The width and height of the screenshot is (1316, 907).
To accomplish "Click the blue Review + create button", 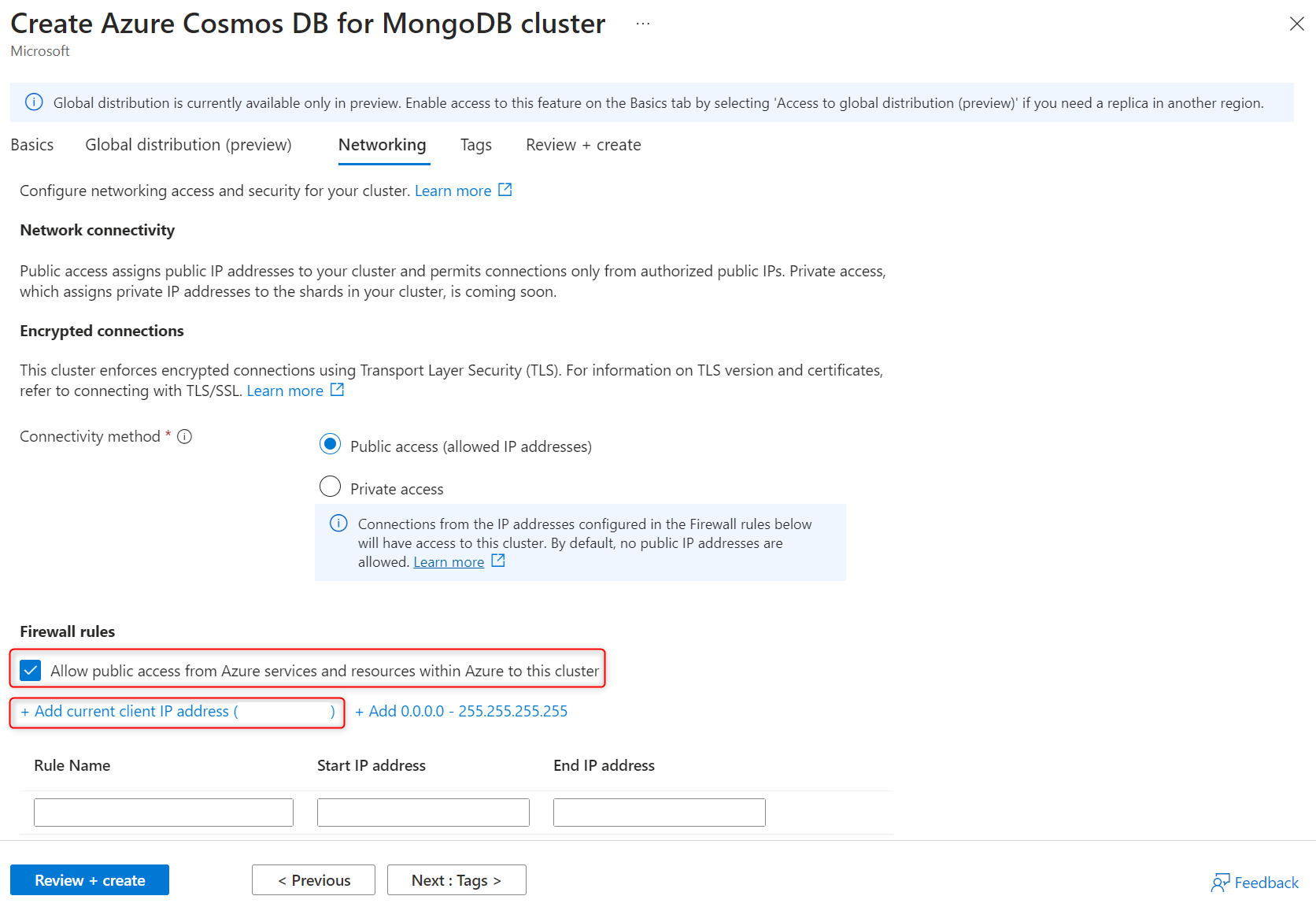I will [90, 880].
